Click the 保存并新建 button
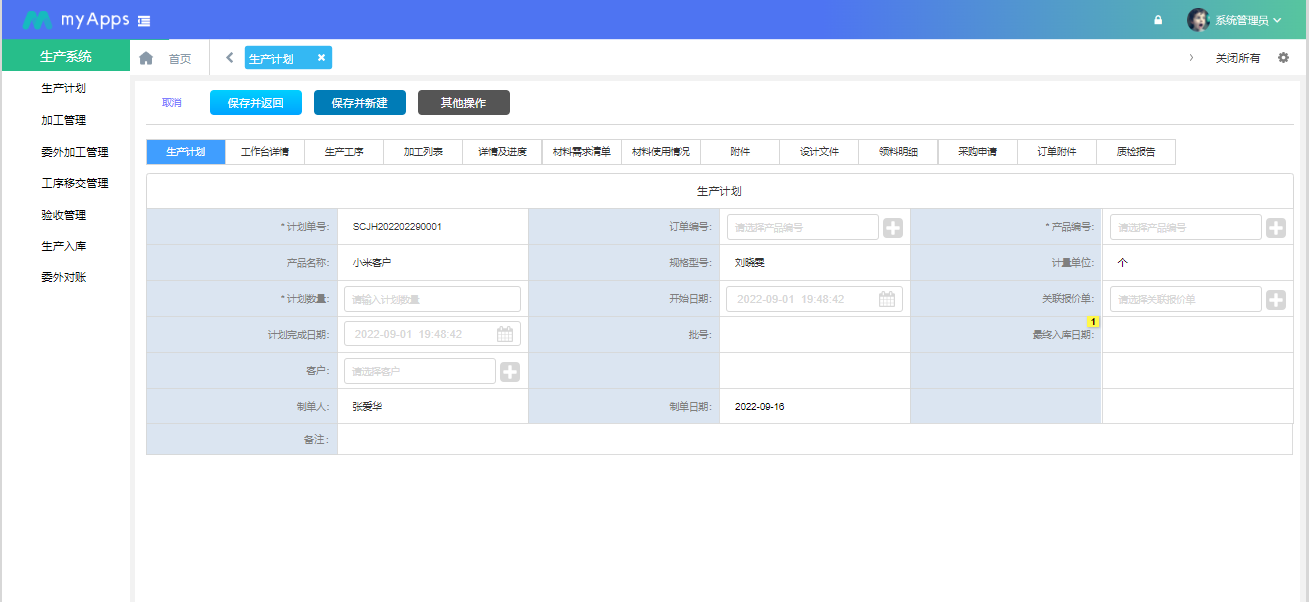 click(359, 102)
